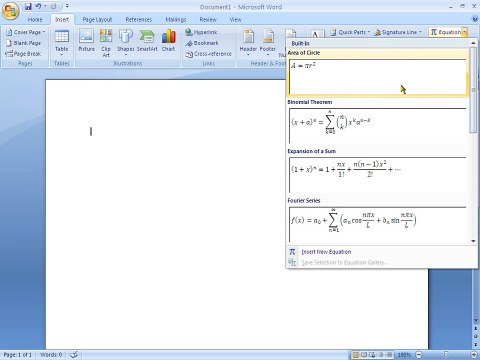The image size is (480, 360).
Task: Open the Table grid dropdown
Action: point(62,42)
